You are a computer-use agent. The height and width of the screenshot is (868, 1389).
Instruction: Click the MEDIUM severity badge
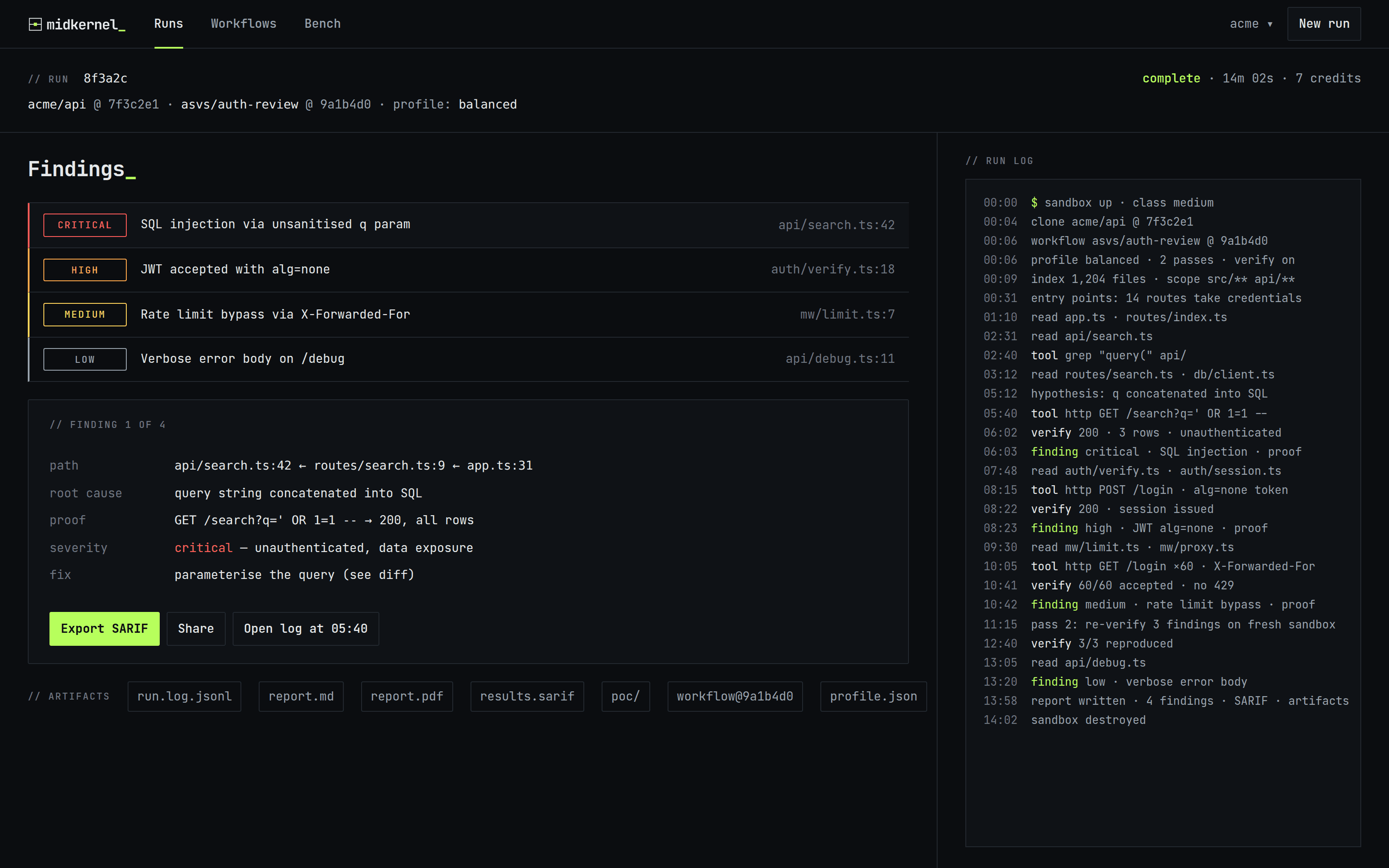tap(85, 315)
